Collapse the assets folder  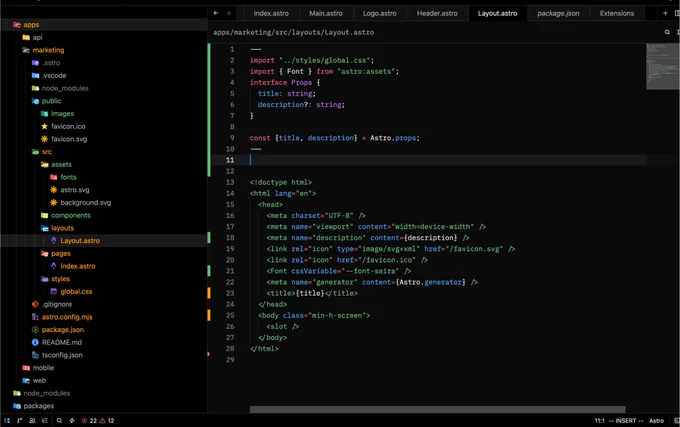point(56,165)
